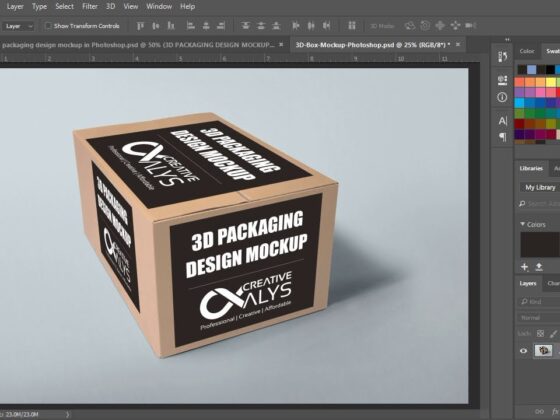Viewport: 560px width, 420px height.
Task: Toggle lock transparent pixels icon
Action: coord(540,334)
